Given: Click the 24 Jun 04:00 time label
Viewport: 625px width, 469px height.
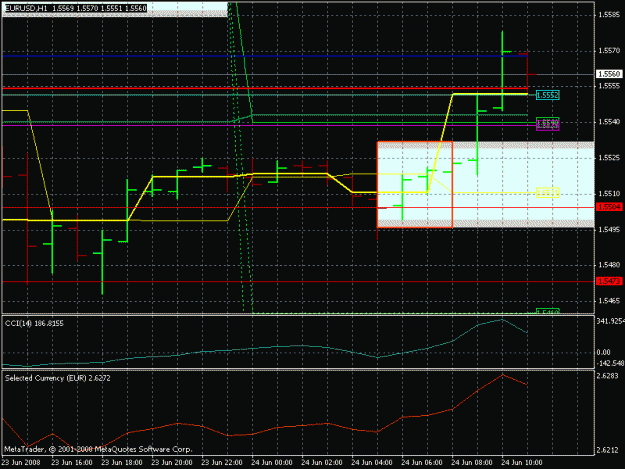Looking at the screenshot, I should click(x=371, y=463).
